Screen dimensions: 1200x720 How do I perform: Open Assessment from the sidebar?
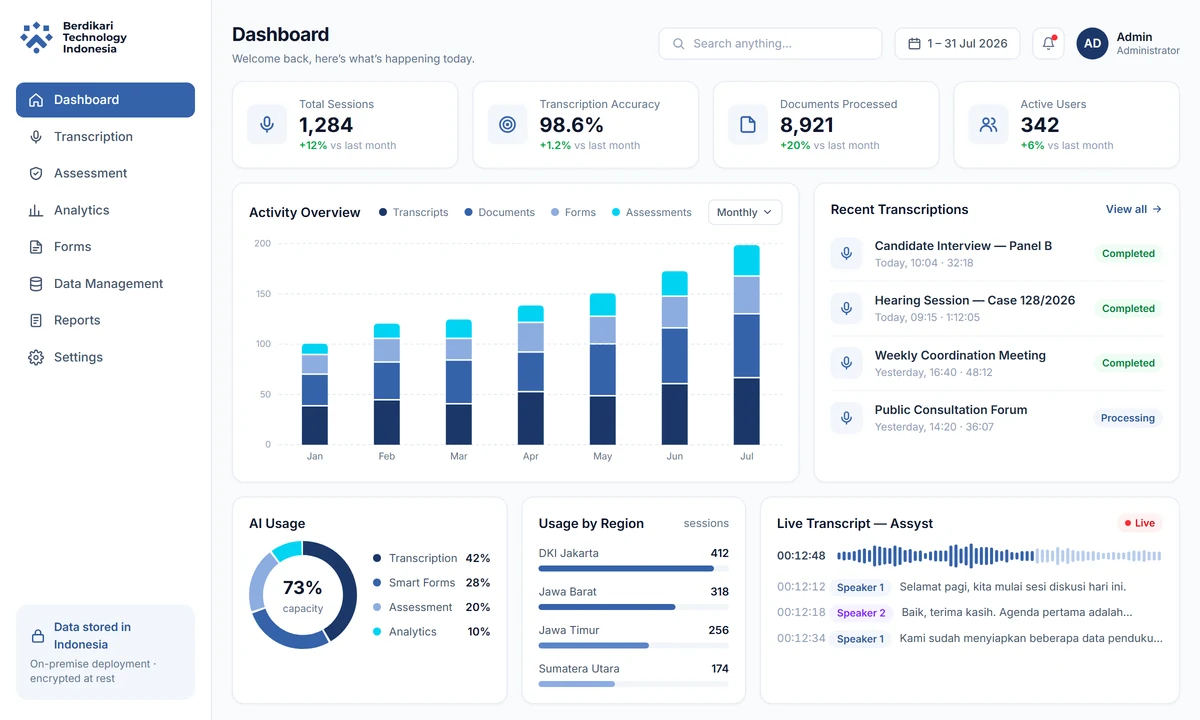click(x=105, y=173)
